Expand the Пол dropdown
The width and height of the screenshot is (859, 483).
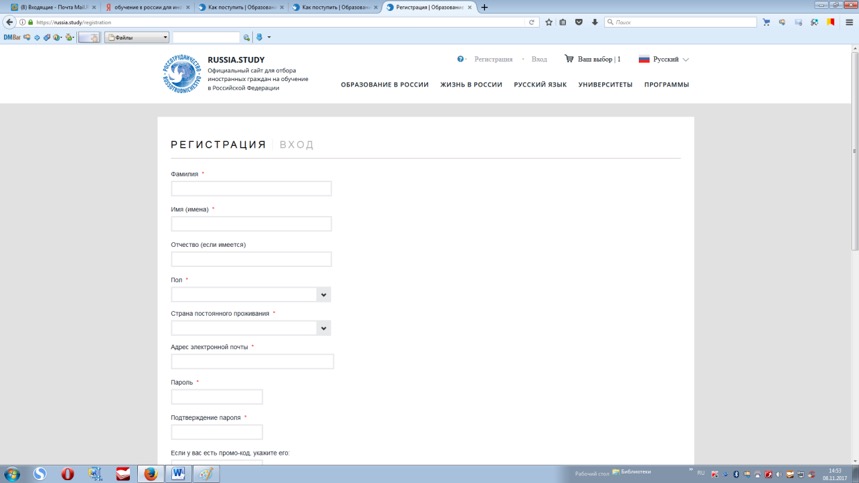(323, 295)
